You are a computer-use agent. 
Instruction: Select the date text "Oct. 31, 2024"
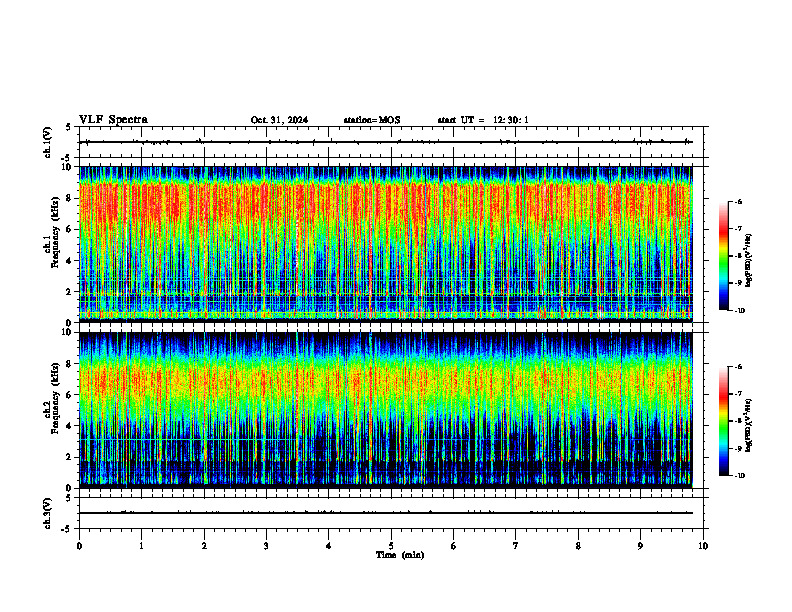279,120
